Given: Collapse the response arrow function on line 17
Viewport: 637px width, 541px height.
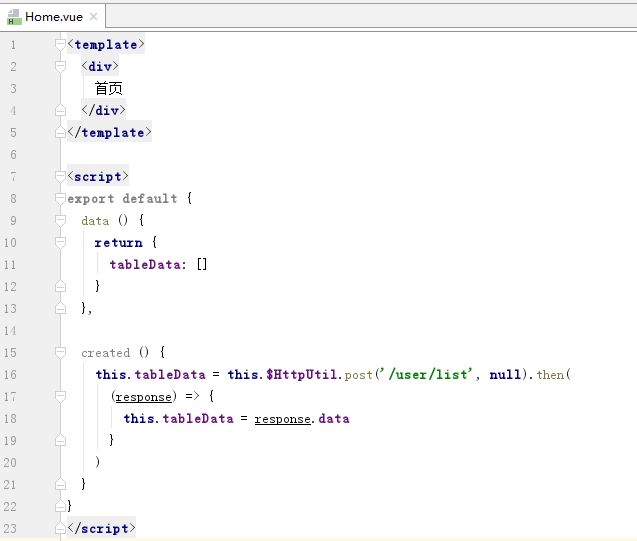Looking at the screenshot, I should [x=60, y=396].
